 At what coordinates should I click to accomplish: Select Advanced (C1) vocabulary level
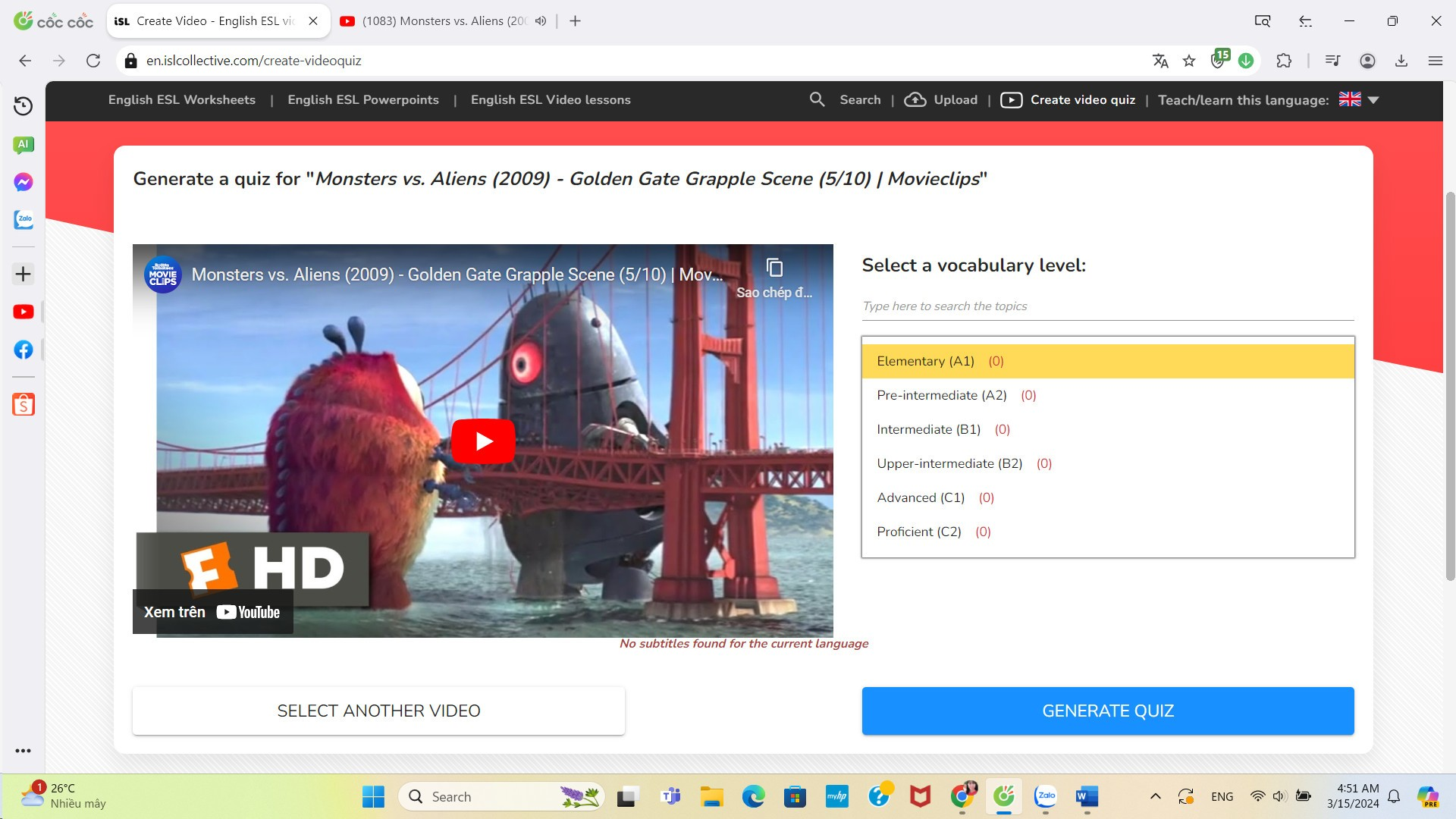point(1108,497)
